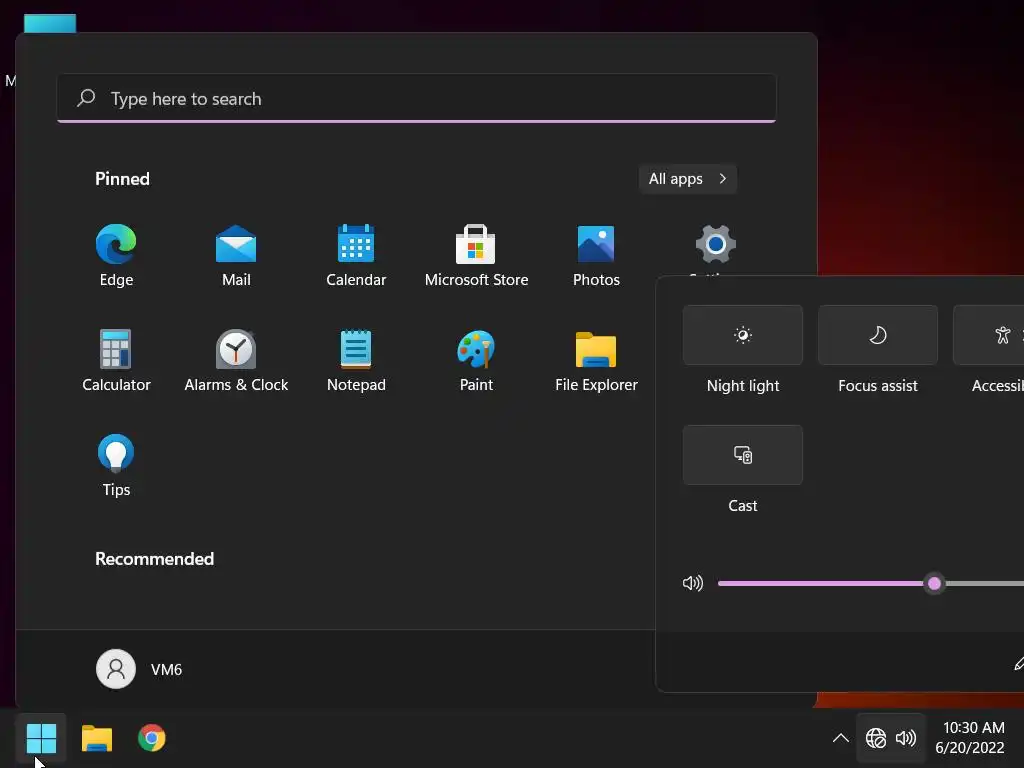Image resolution: width=1024 pixels, height=768 pixels.
Task: Open Notepad from pinned apps
Action: pyautogui.click(x=356, y=360)
